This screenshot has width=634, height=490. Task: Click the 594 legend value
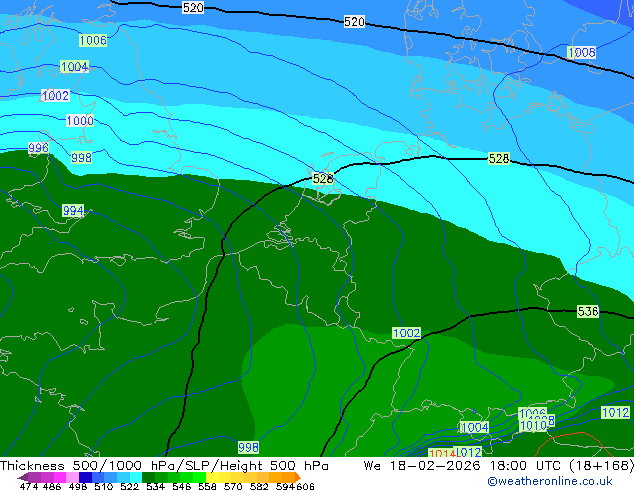point(285,486)
